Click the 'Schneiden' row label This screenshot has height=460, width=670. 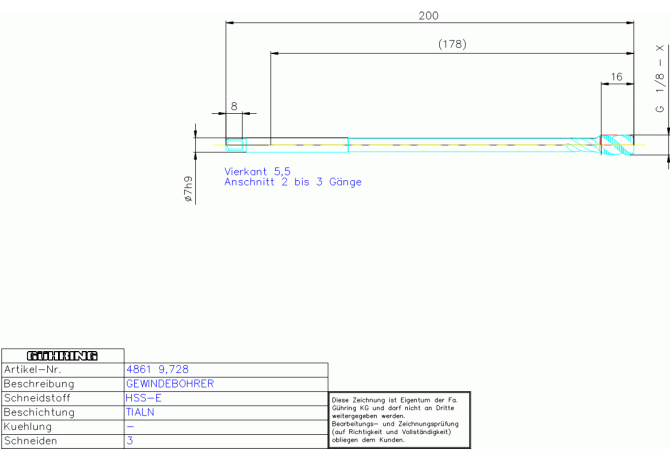(30, 441)
